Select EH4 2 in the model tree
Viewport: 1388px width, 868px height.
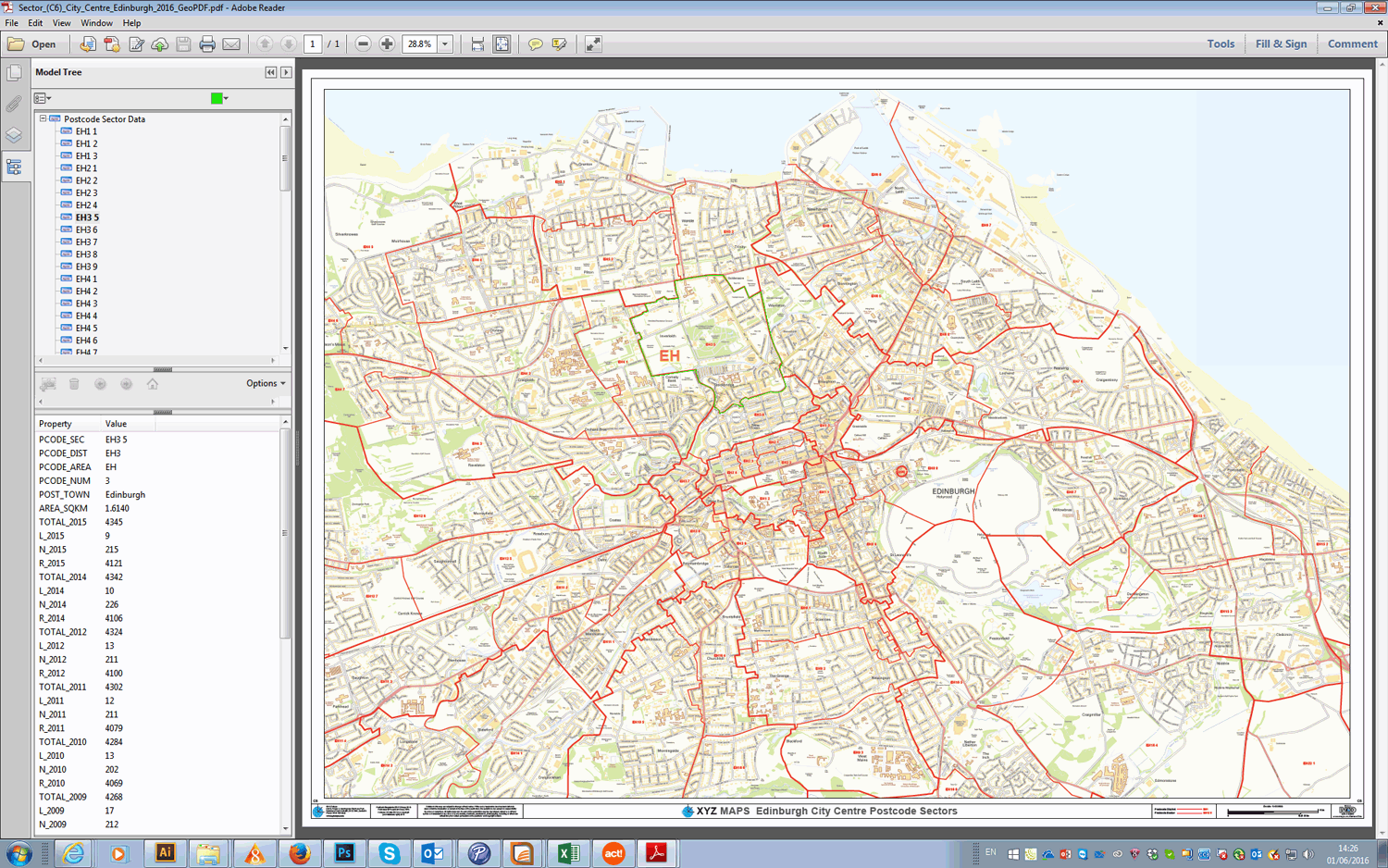point(86,291)
